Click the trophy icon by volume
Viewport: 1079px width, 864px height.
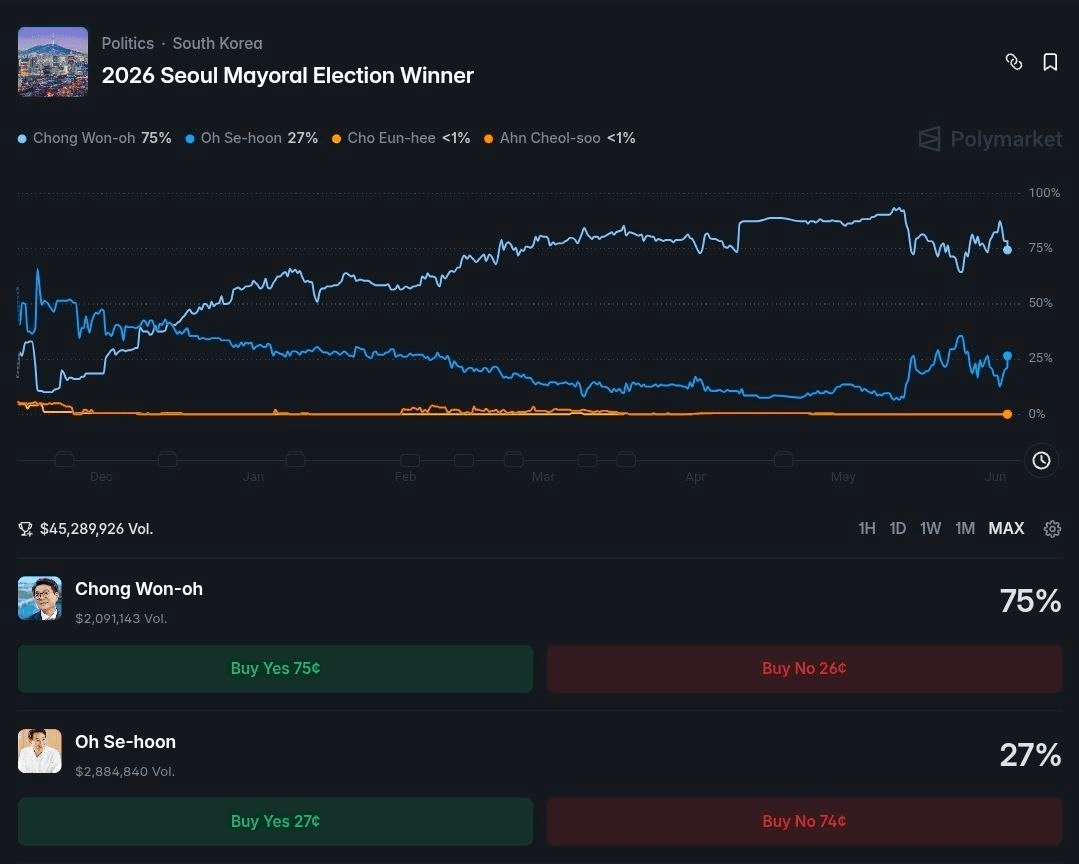coord(25,529)
